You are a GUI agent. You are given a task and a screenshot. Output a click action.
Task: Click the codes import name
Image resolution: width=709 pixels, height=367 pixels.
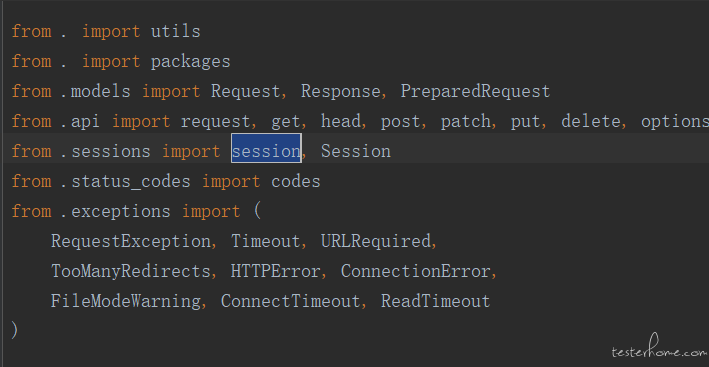[296, 182]
